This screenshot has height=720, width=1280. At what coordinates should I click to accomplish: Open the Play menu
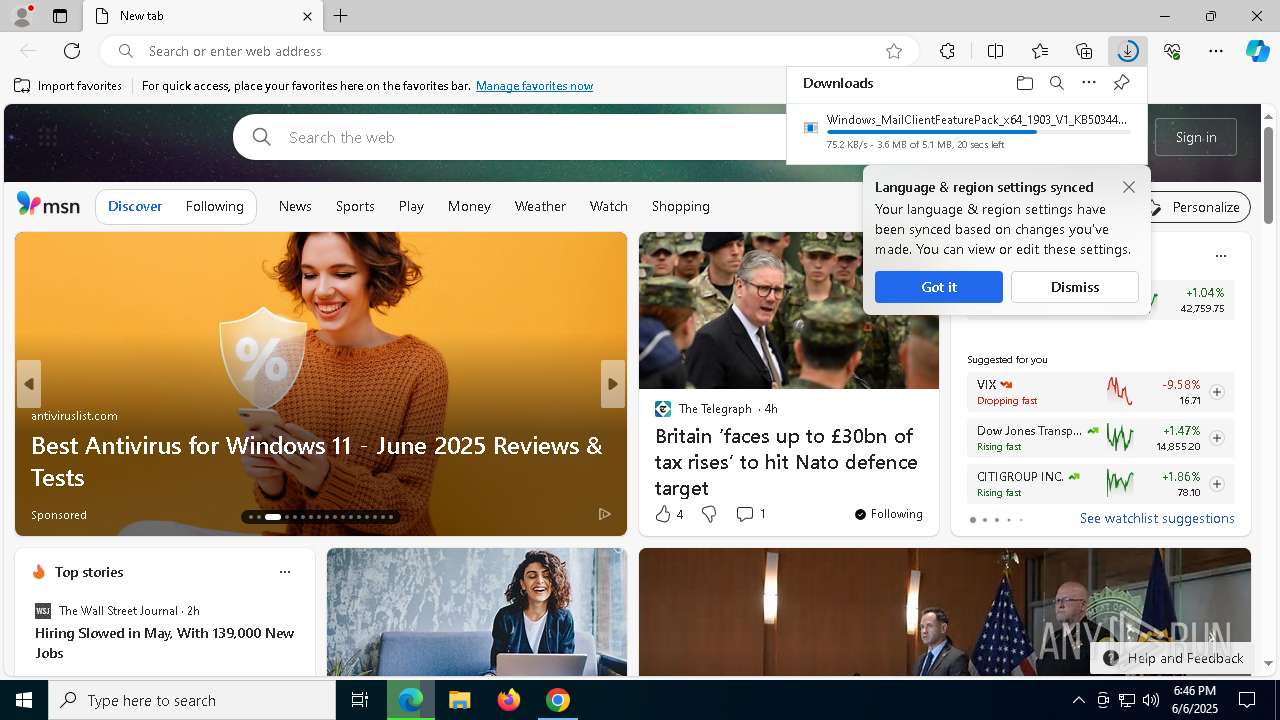[x=411, y=206]
